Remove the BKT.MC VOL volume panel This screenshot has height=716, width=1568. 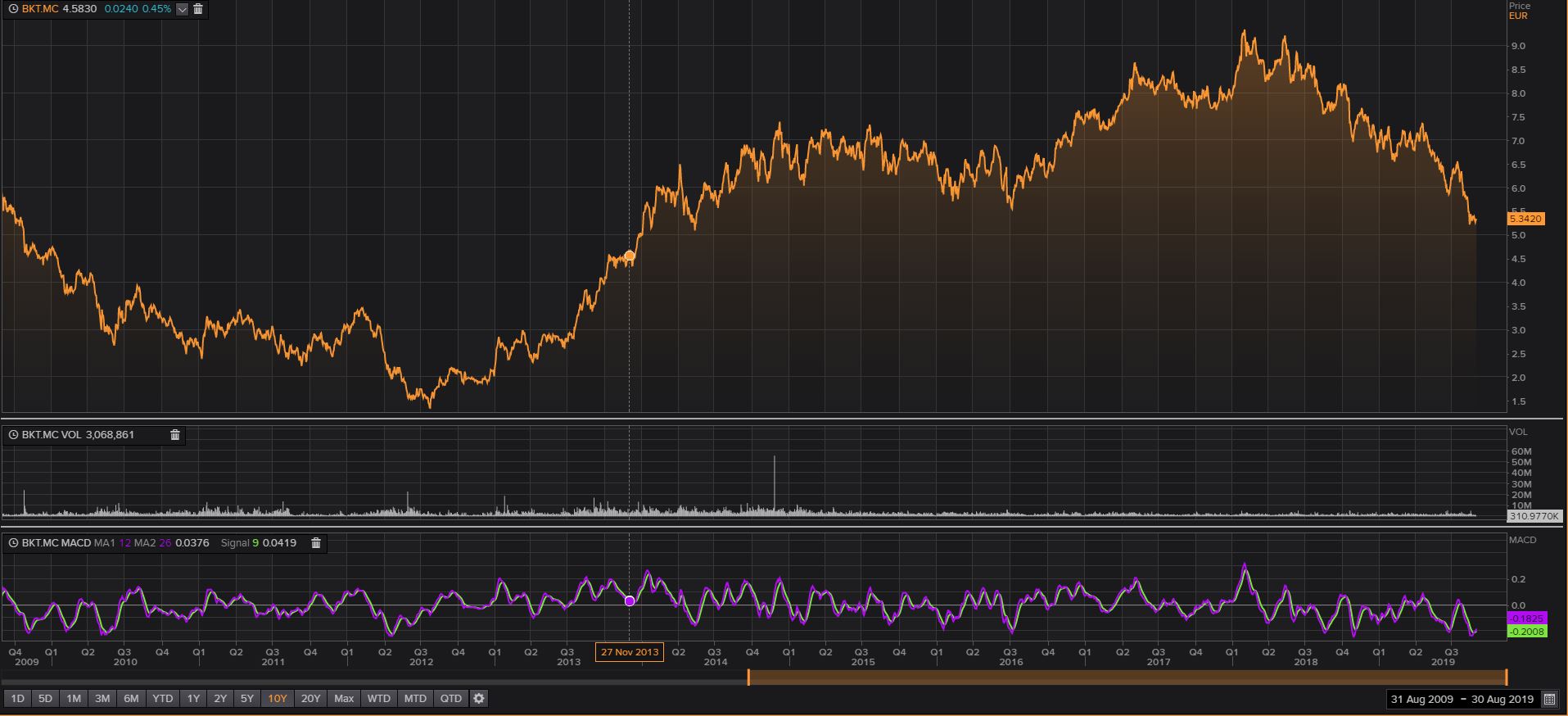pyautogui.click(x=174, y=435)
